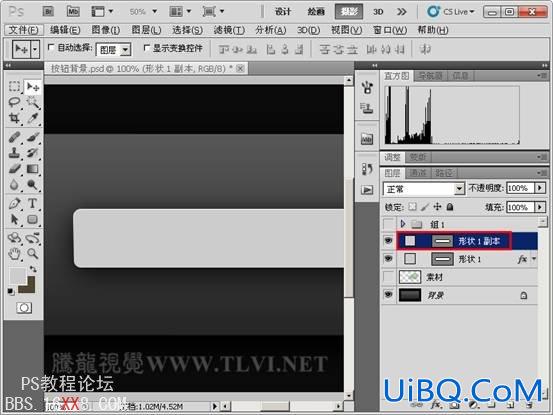The image size is (553, 415).
Task: Enable the 自动选择 checkbox
Action: click(x=51, y=47)
